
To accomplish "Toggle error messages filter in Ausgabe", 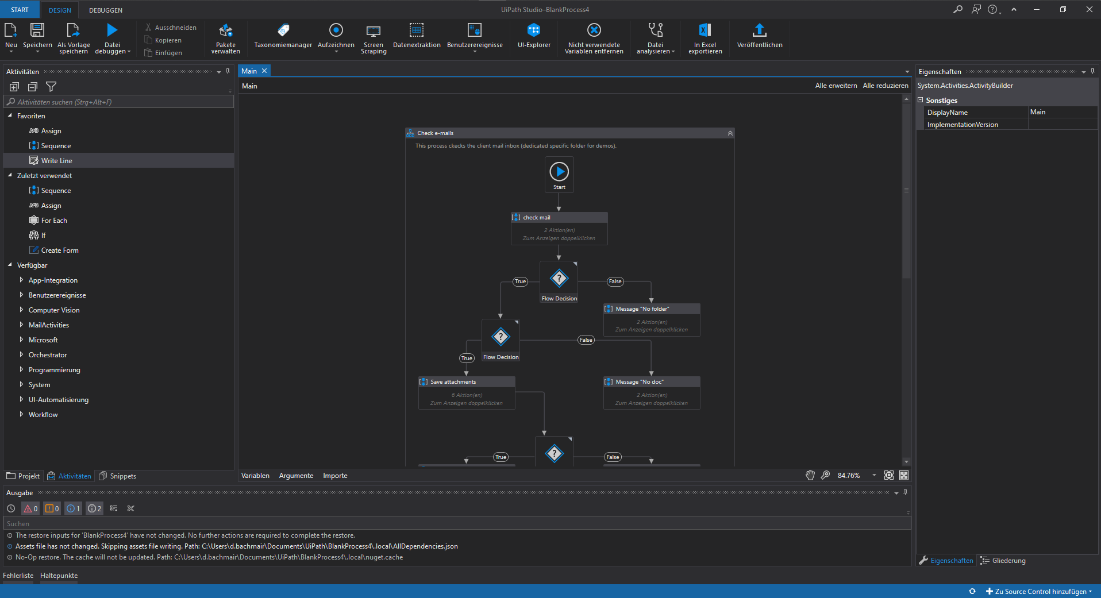I will (30, 508).
